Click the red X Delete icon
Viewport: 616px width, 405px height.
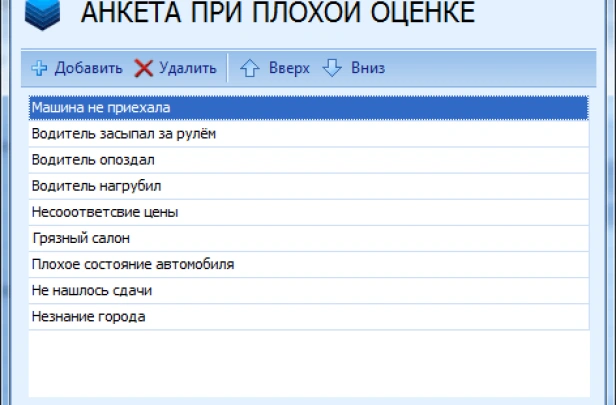[144, 69]
